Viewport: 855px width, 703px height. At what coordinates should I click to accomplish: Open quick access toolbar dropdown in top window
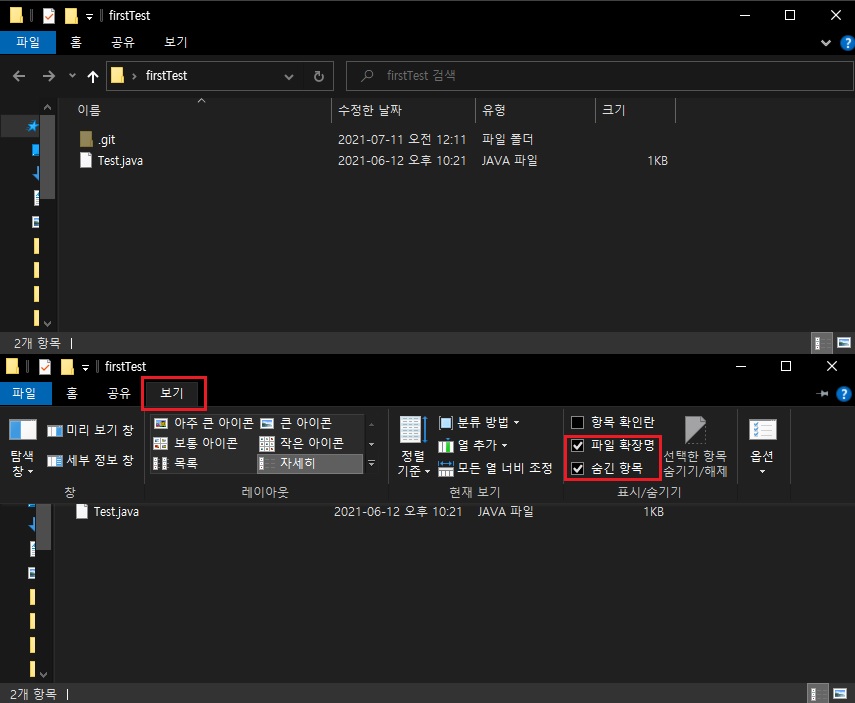tap(89, 17)
